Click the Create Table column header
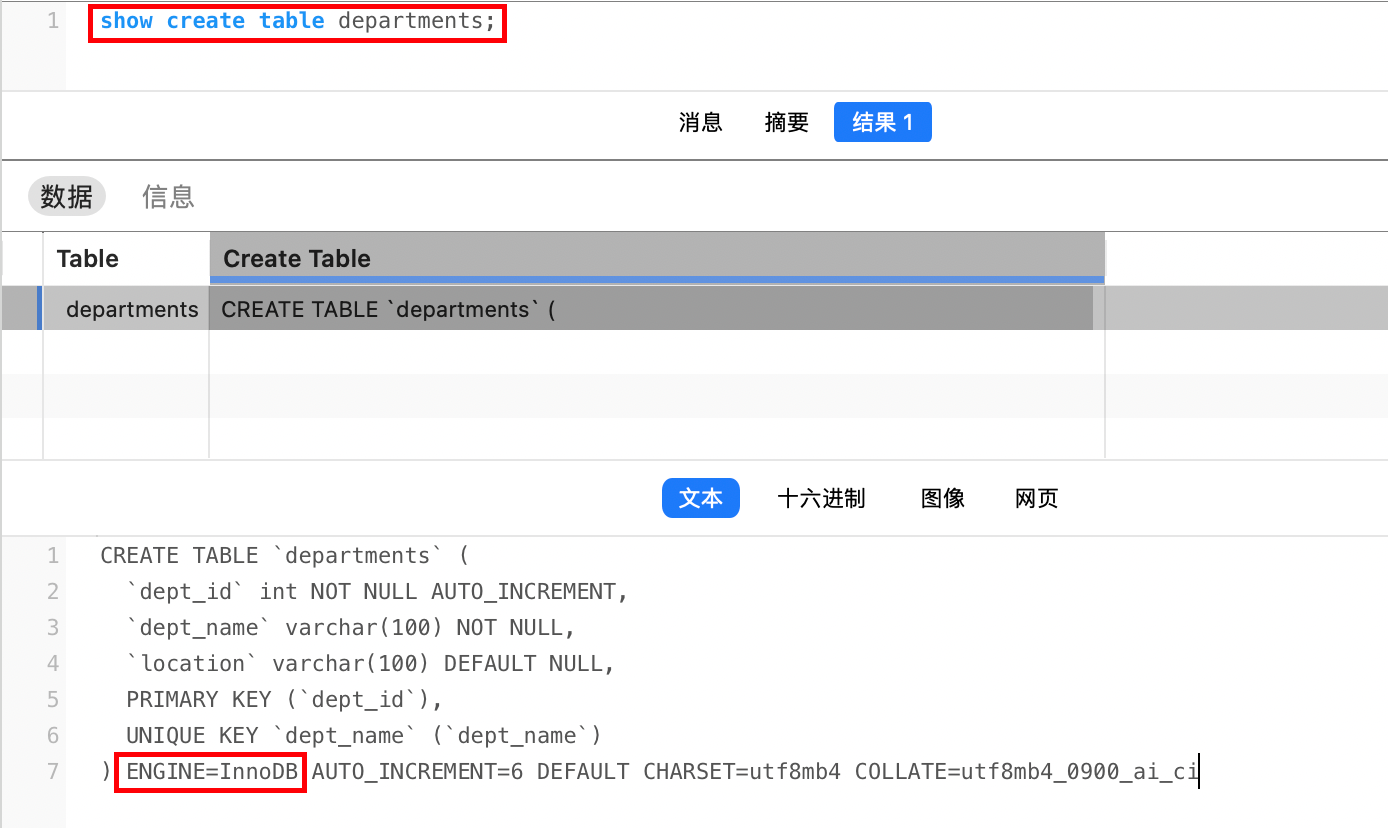1388x828 pixels. click(657, 259)
